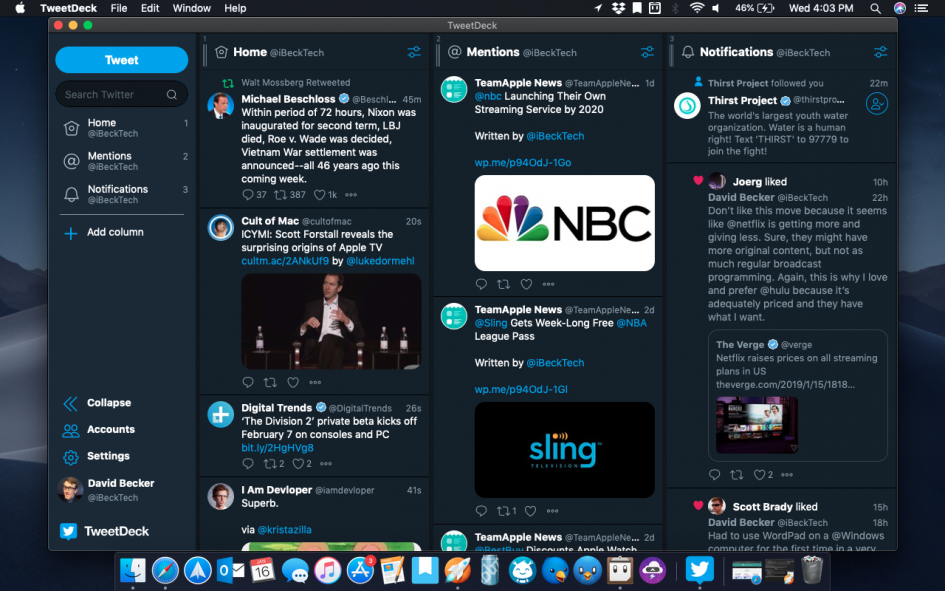The height and width of the screenshot is (591, 945).
Task: Open the Home column filter settings
Action: point(414,52)
